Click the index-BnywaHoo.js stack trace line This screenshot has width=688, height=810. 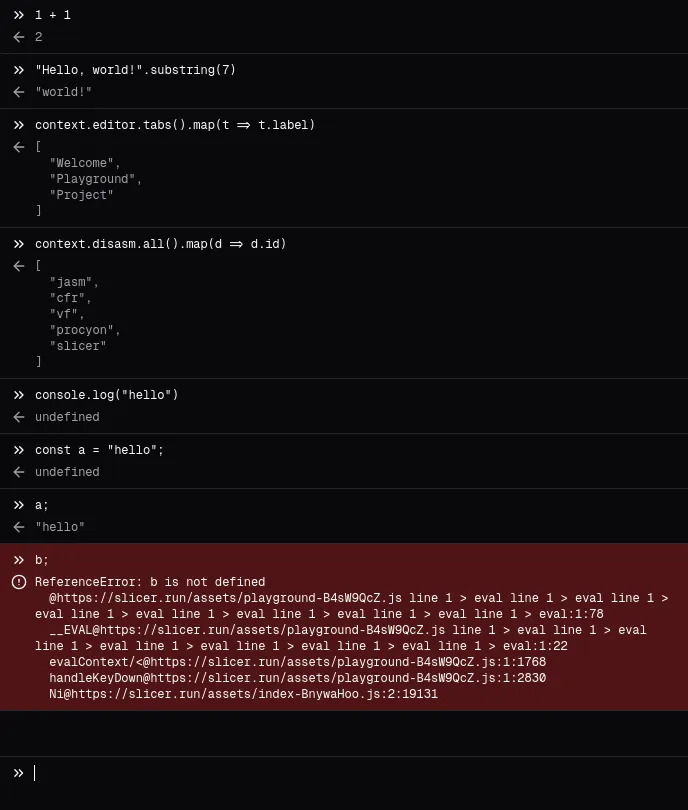[243, 694]
